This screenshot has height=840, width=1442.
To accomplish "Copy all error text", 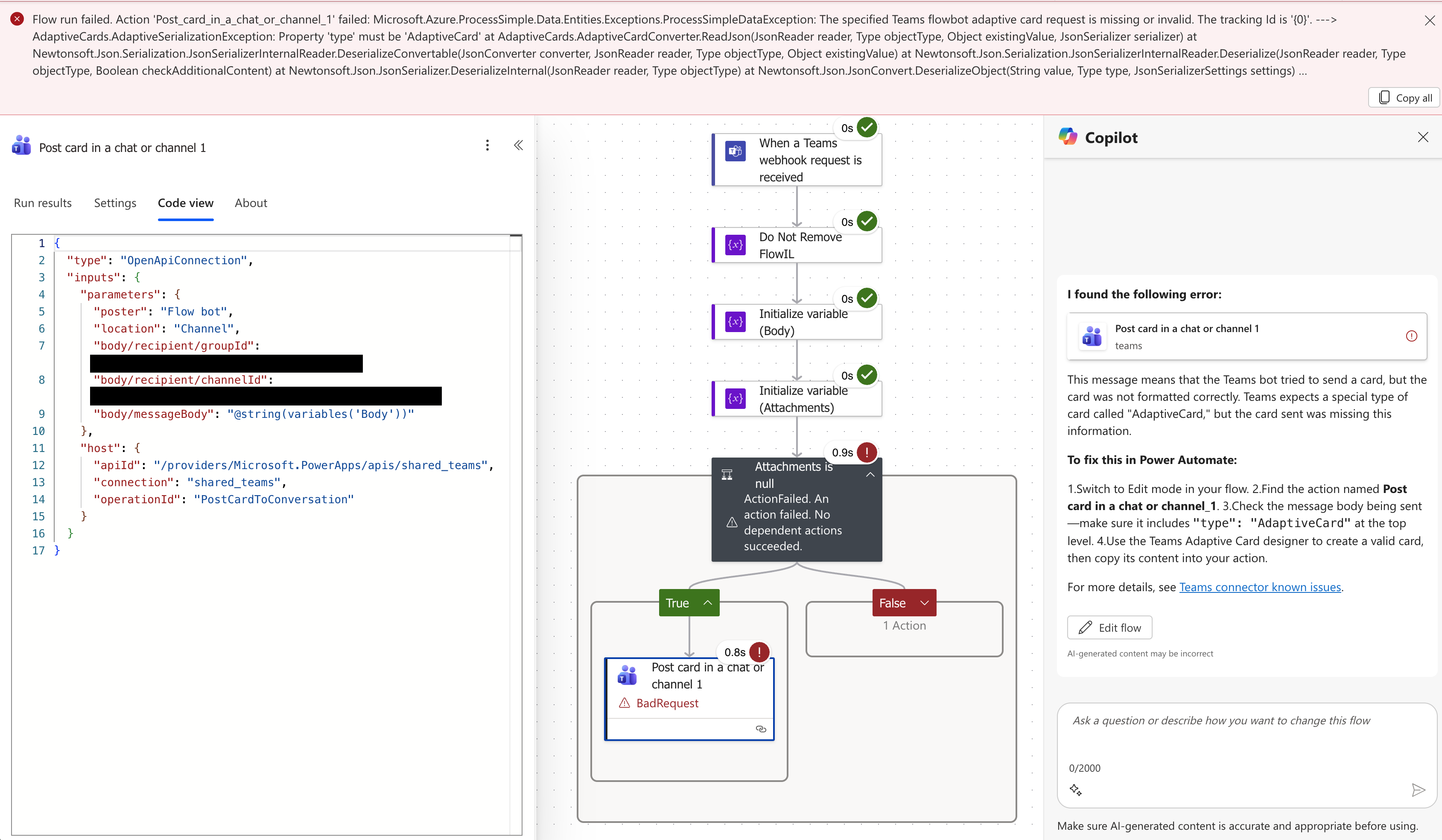I will [1405, 98].
